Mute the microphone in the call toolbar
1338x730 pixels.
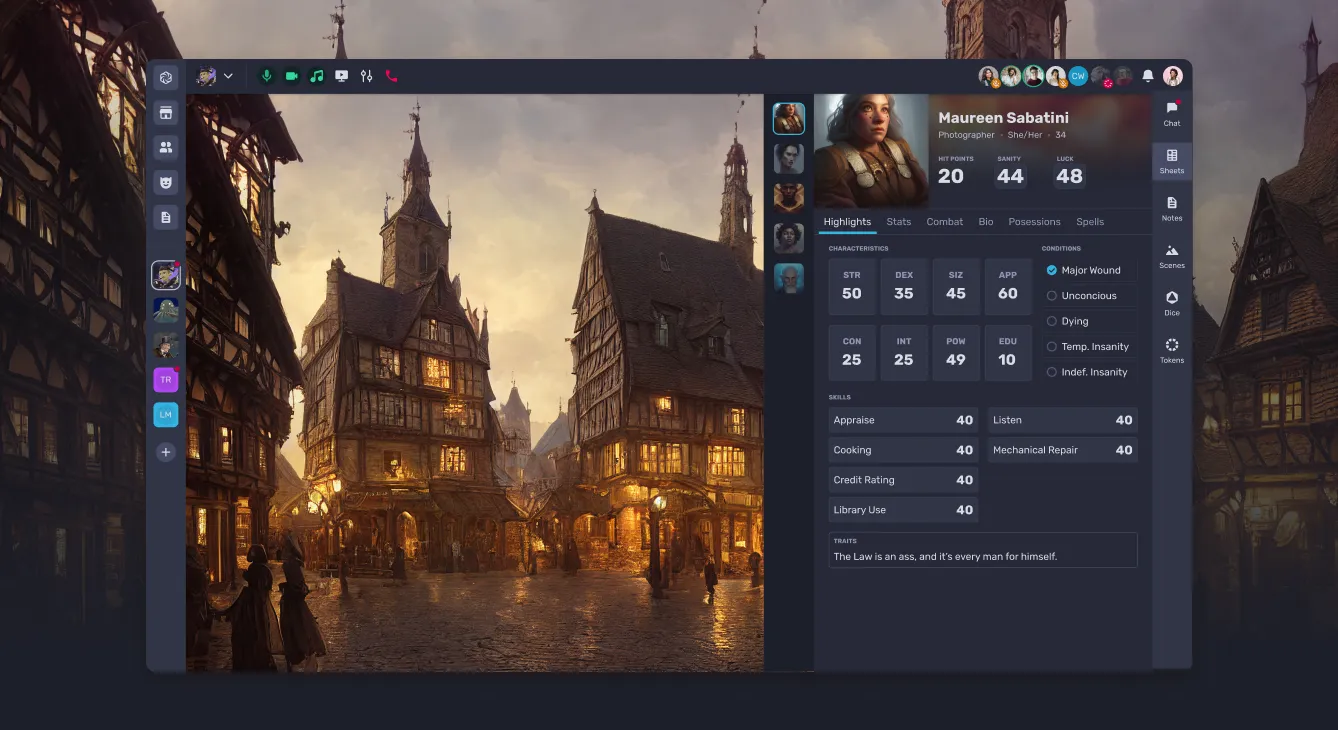point(266,75)
